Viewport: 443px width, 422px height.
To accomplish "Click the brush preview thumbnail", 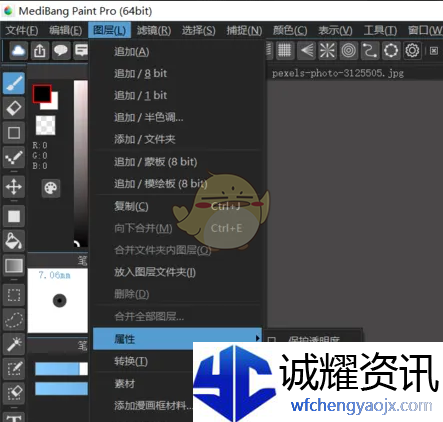I will pyautogui.click(x=58, y=301).
